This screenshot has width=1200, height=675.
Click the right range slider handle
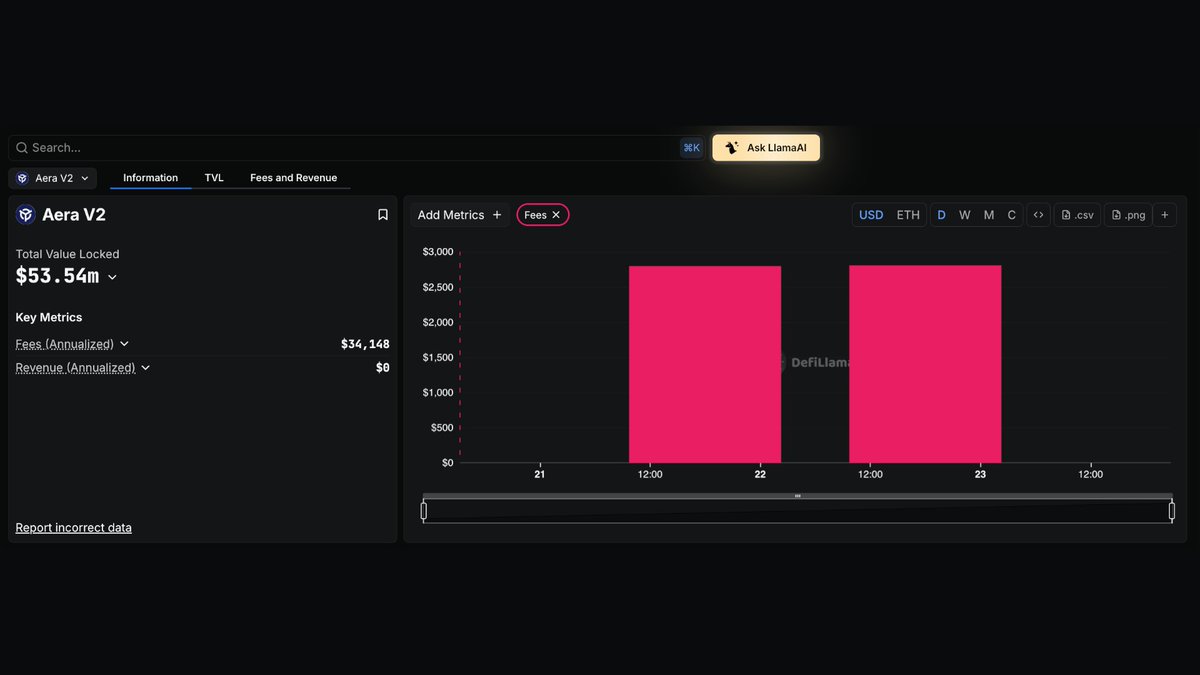tap(1171, 511)
